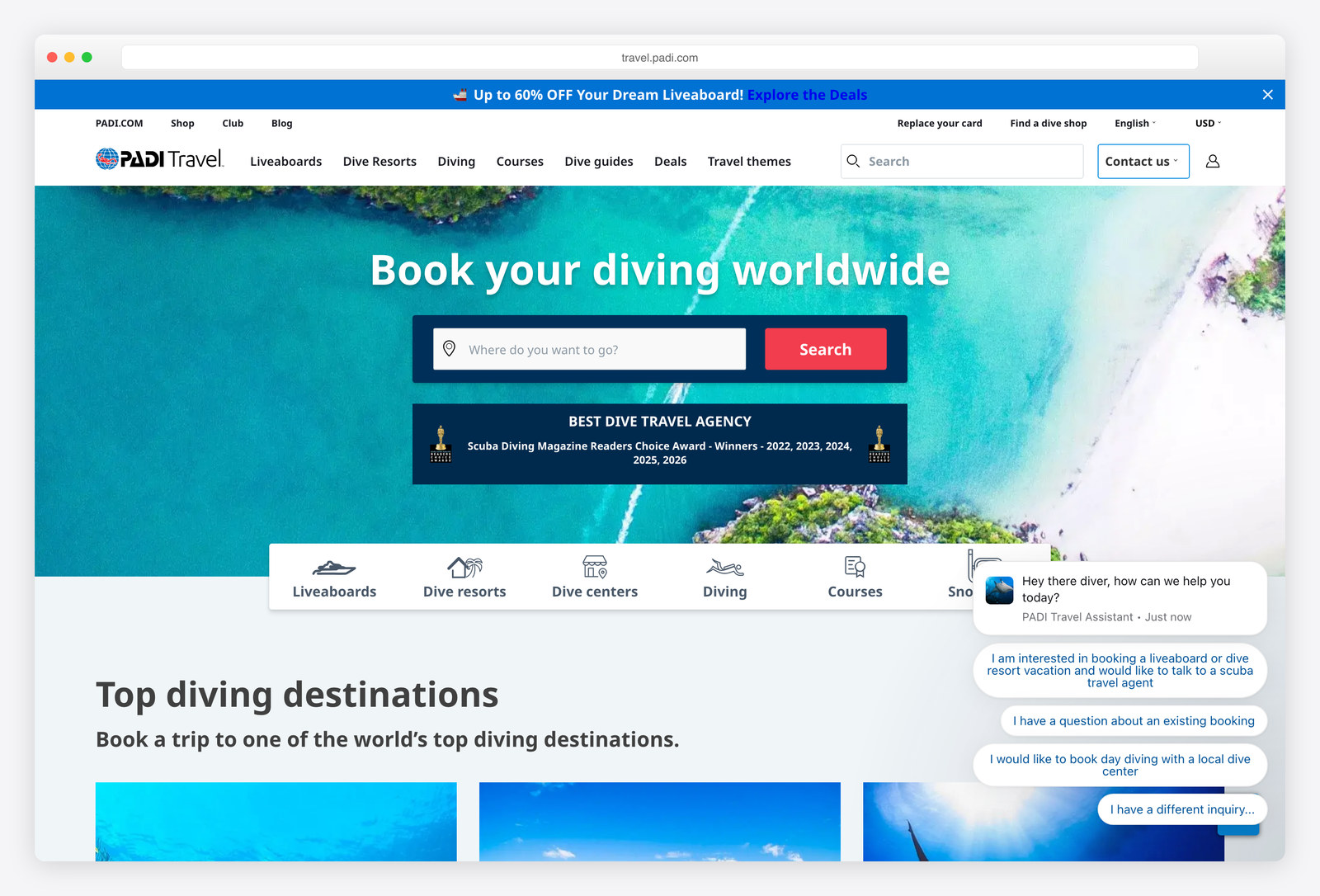The width and height of the screenshot is (1320, 896).
Task: Choose the book day diving chat option
Action: pos(1120,765)
